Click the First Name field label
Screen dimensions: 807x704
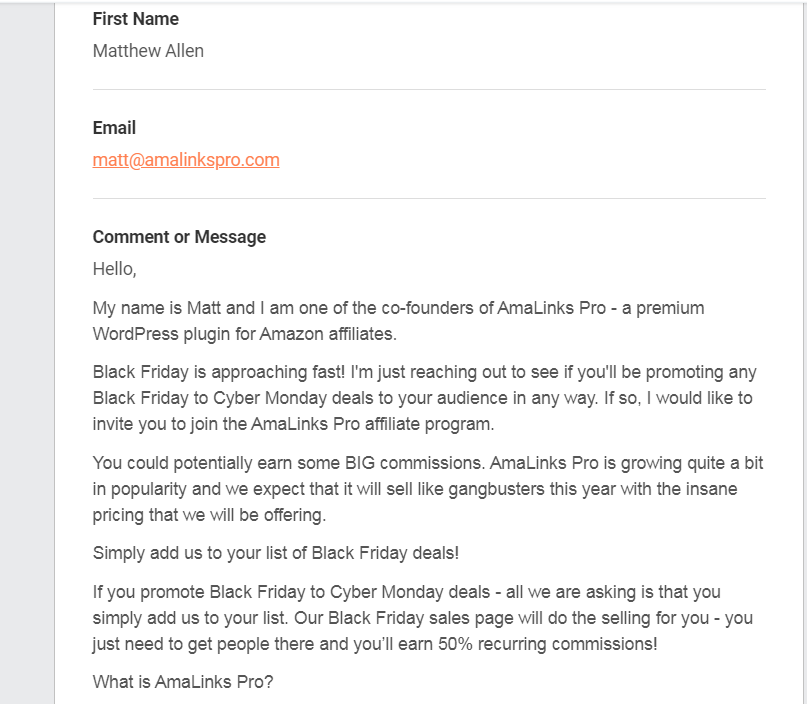coord(135,19)
